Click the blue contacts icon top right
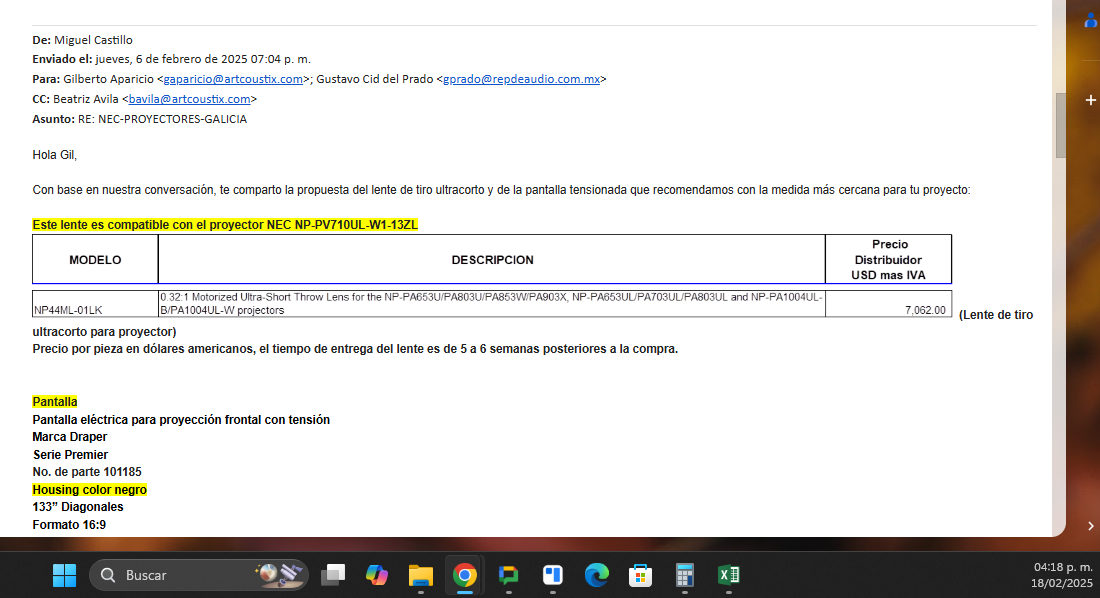Viewport: 1100px width, 598px height. (1091, 21)
